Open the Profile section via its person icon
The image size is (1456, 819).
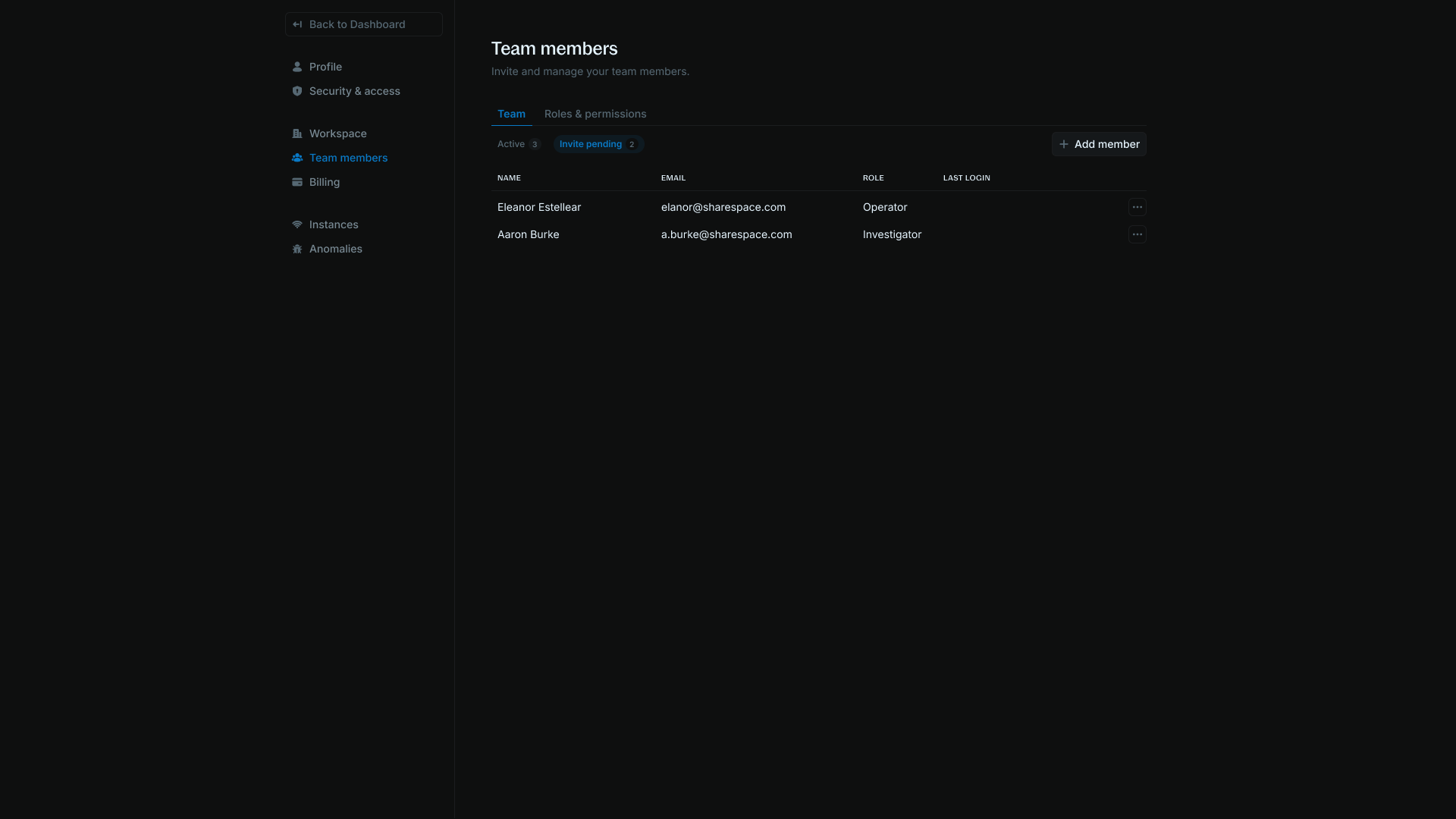(297, 67)
